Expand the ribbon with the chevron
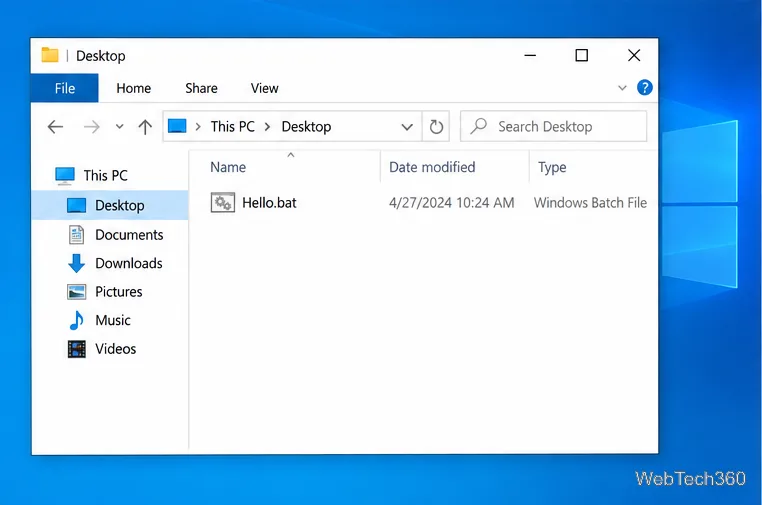Screen dimensions: 762x505 point(622,88)
